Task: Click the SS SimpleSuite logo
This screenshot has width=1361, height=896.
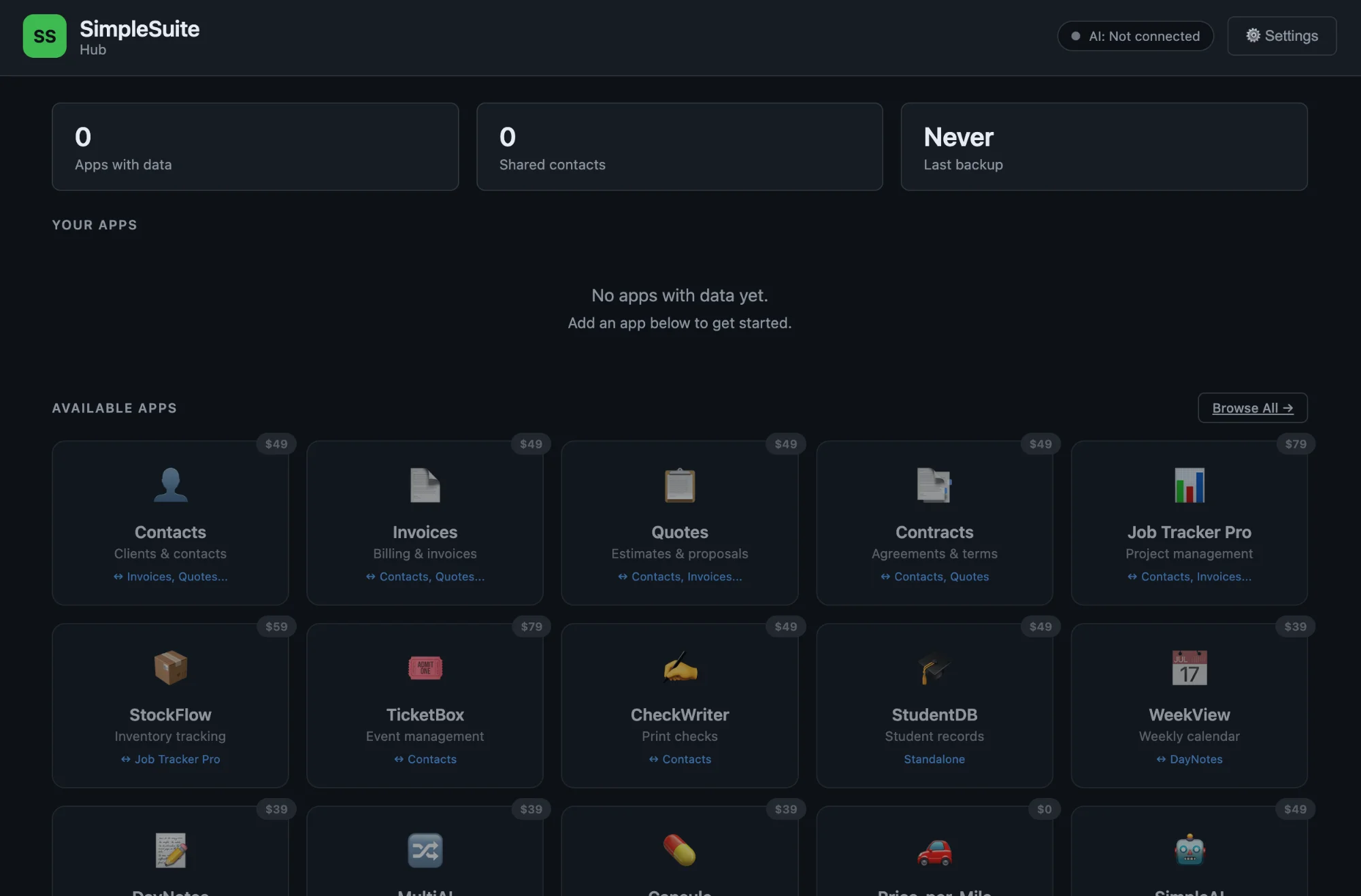Action: coord(45,35)
